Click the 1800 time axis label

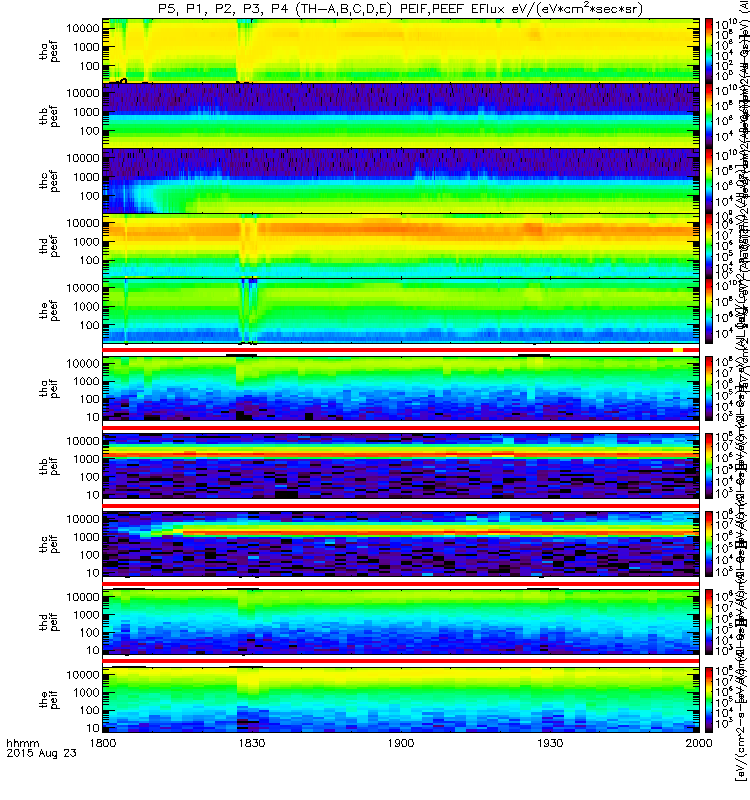point(103,743)
